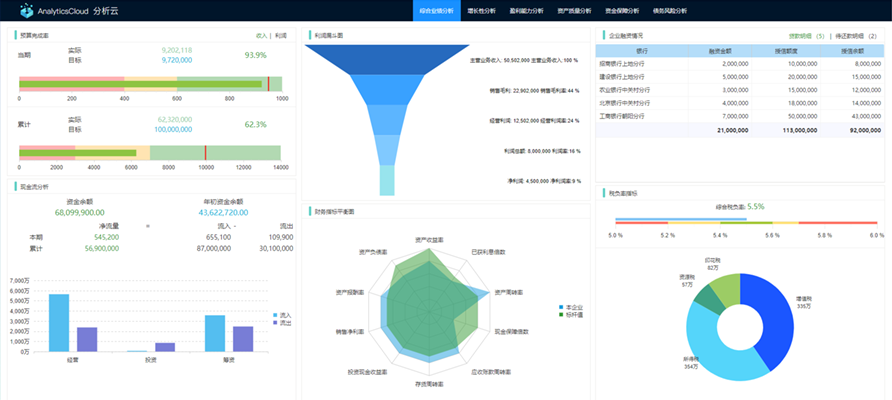Switch to the 盈利能力分析 tab

coord(527,11)
